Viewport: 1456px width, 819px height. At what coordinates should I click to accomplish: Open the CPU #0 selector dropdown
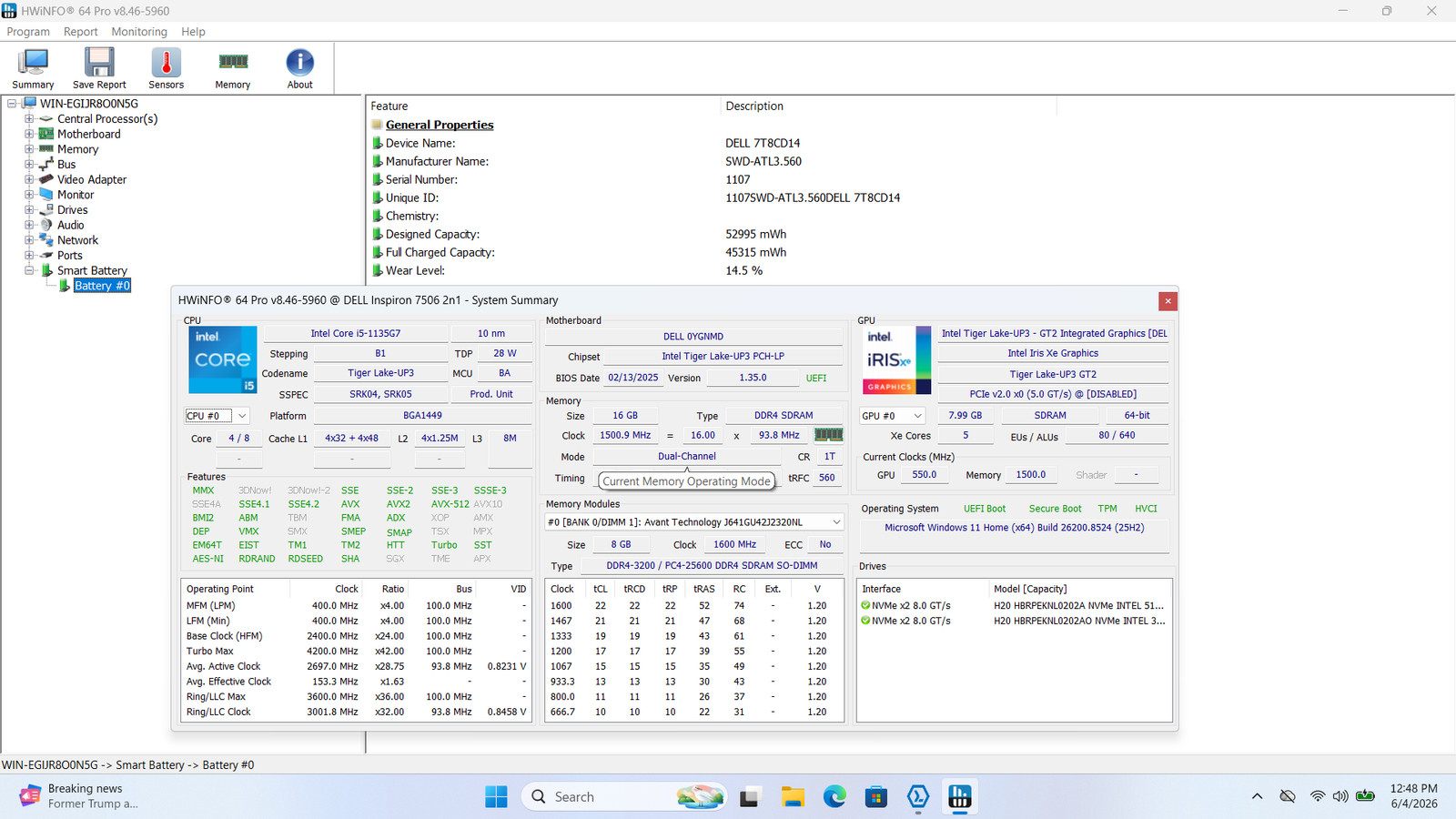[x=217, y=416]
